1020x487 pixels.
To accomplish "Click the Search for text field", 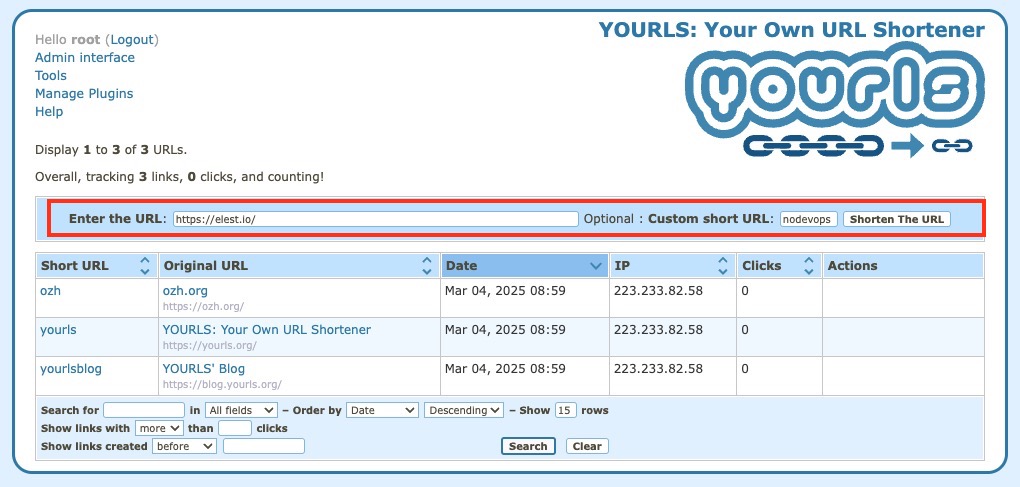I will tap(144, 410).
